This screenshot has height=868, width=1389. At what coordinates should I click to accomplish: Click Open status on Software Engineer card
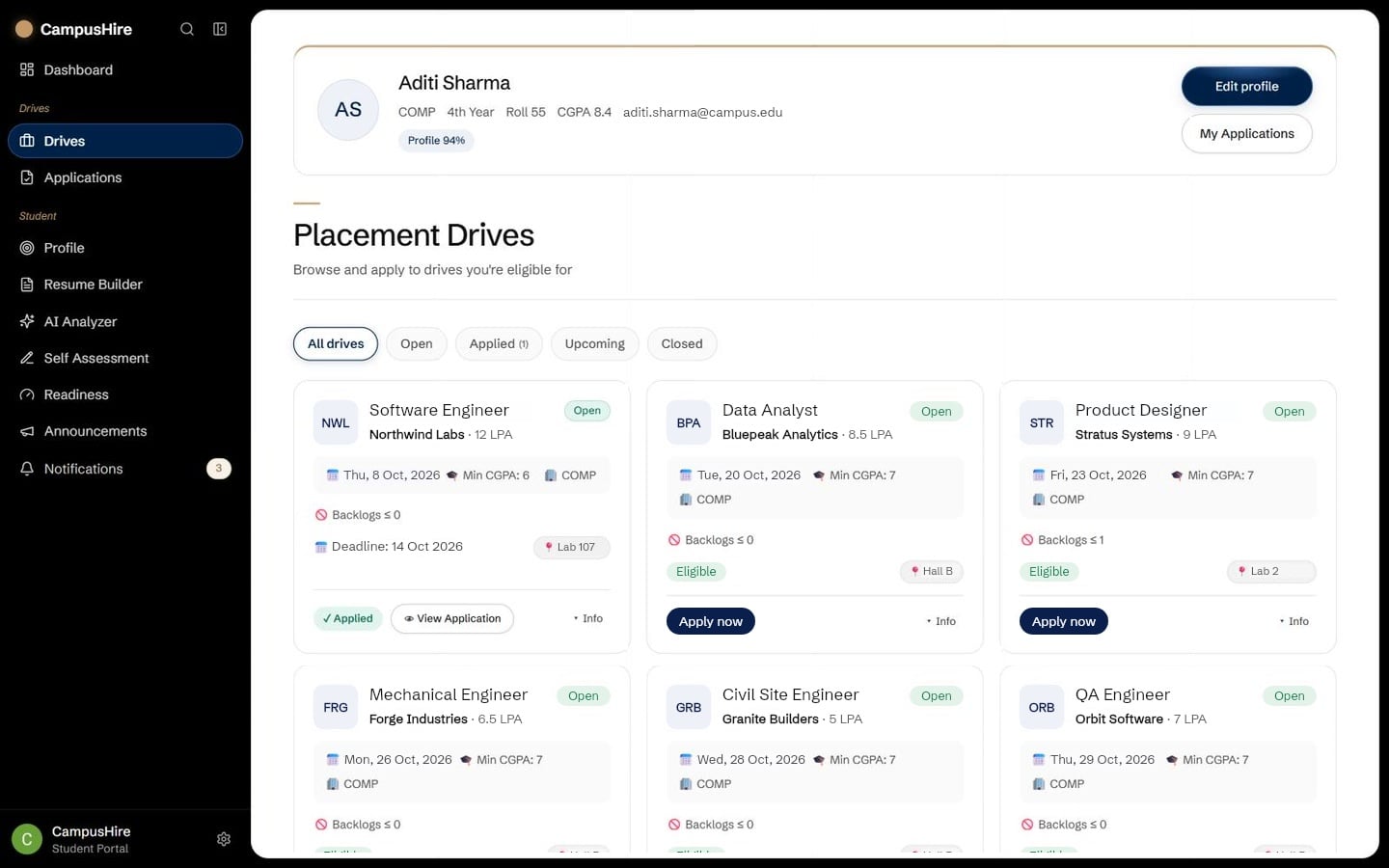[x=587, y=411]
